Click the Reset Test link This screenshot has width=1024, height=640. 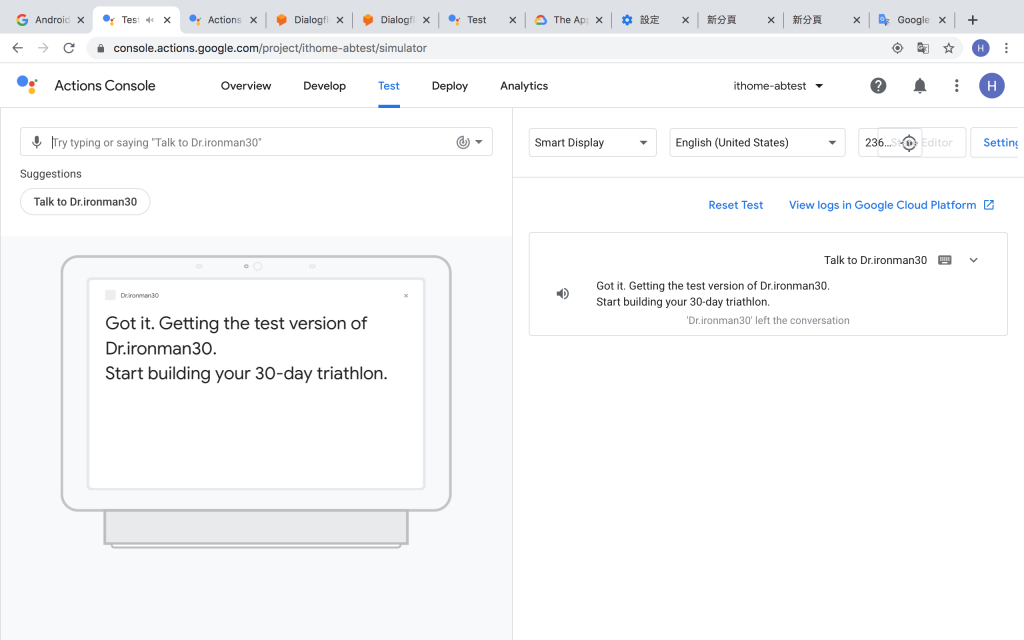point(735,205)
